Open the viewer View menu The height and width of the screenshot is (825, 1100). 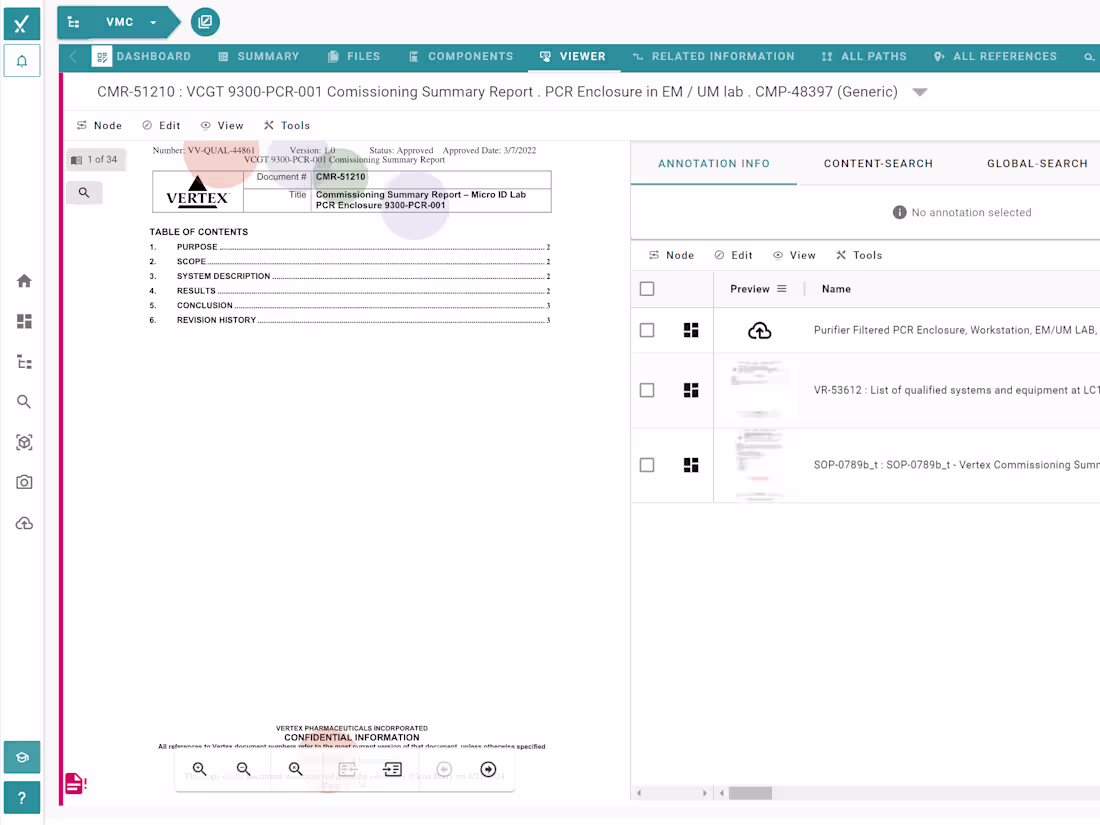(x=222, y=126)
